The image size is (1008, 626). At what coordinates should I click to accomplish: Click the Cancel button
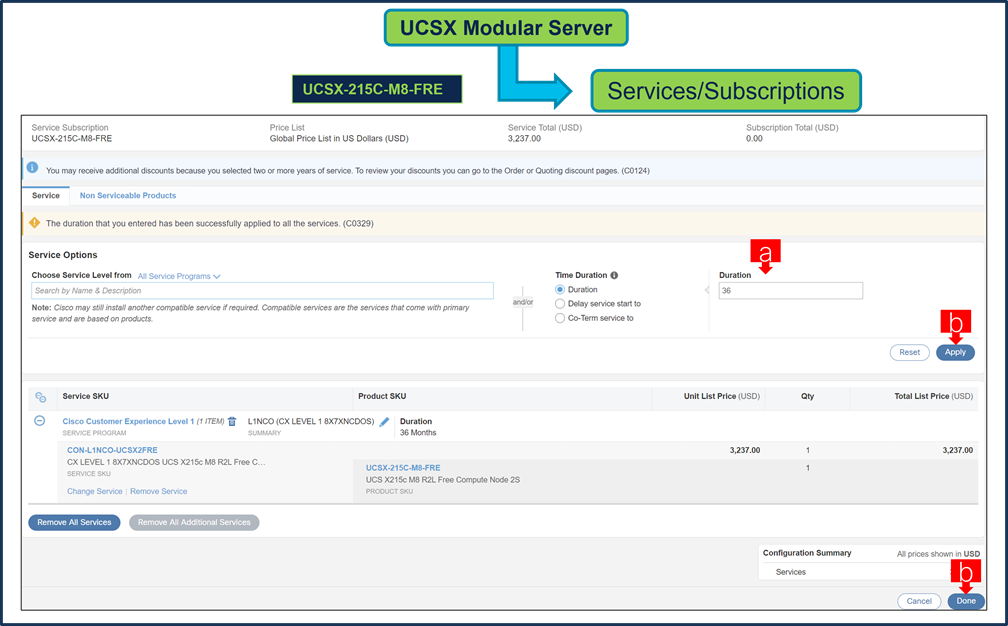[x=919, y=602]
